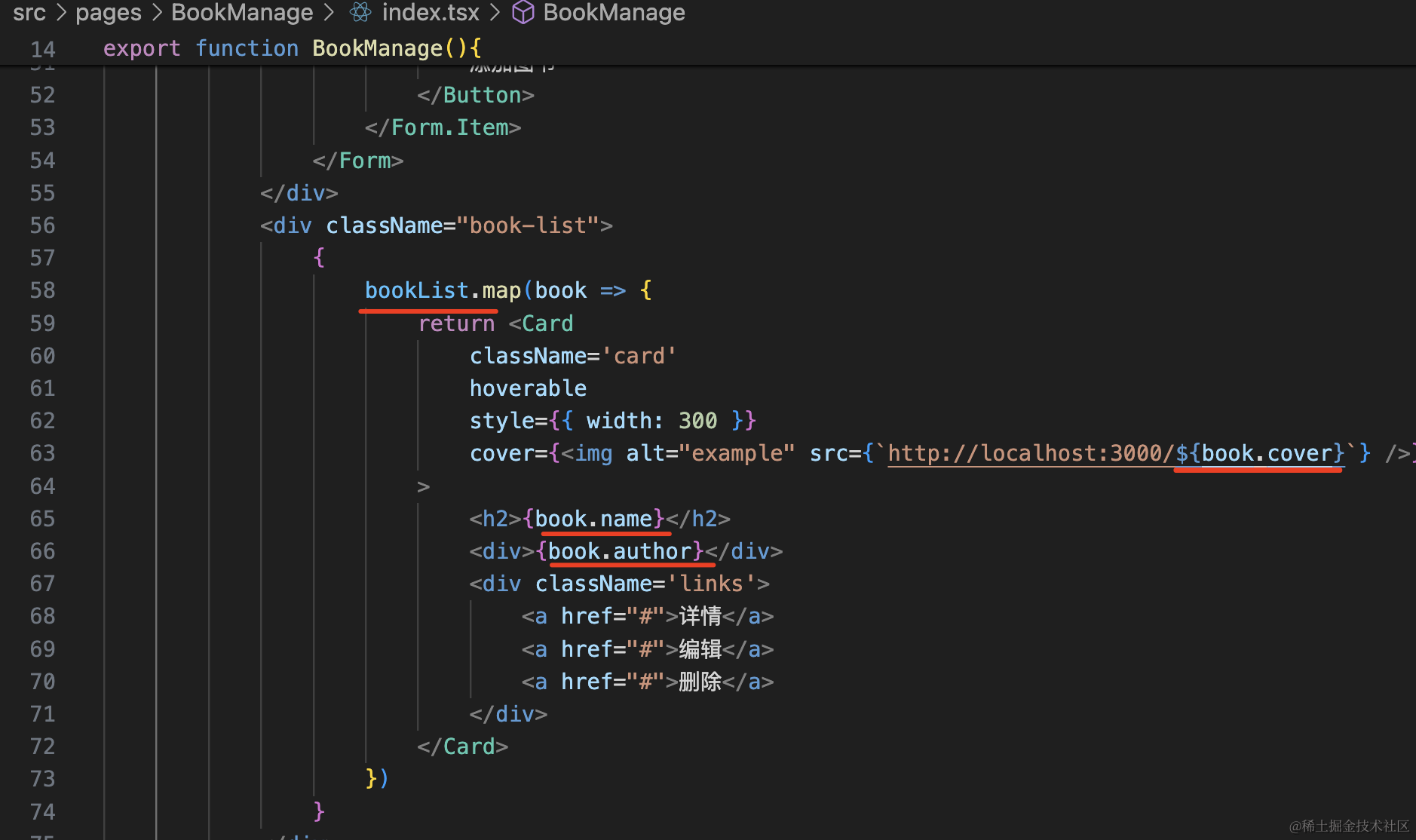
Task: Select the index.tsx breadcrumb item
Action: (430, 12)
